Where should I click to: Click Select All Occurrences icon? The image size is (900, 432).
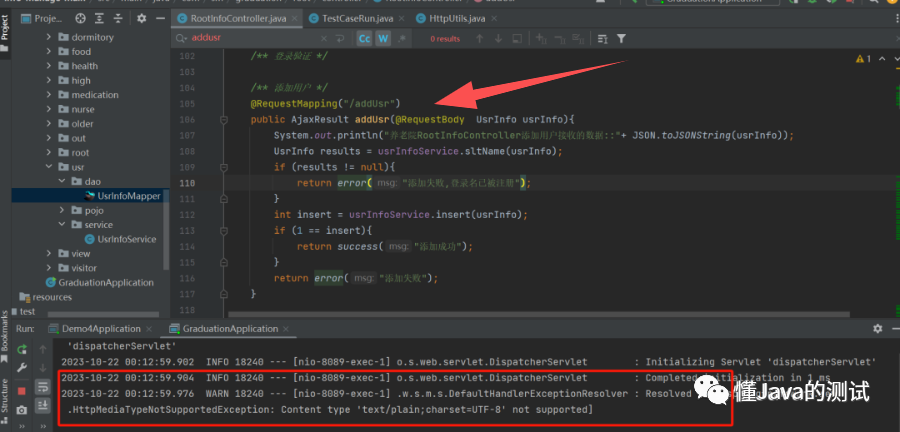[578, 38]
